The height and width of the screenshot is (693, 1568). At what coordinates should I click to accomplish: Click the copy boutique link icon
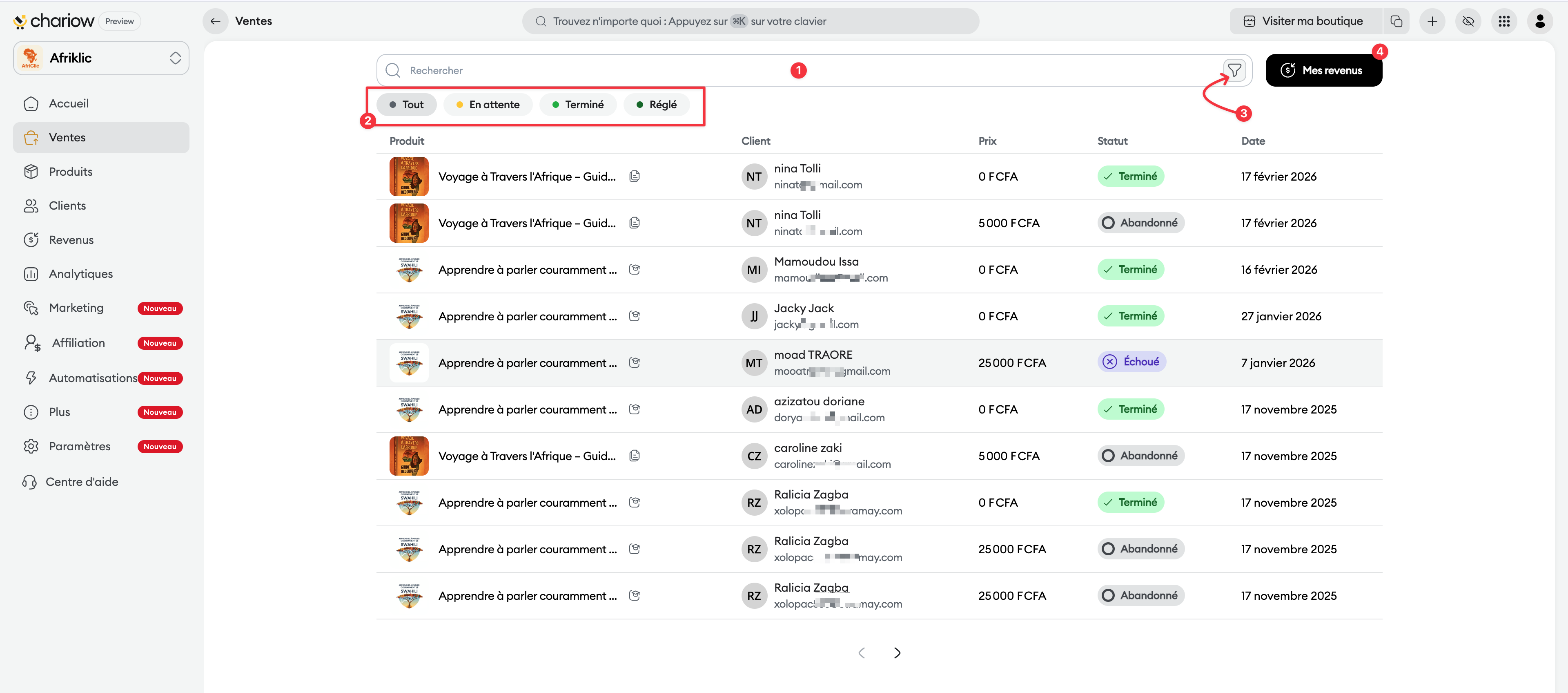[x=1396, y=21]
